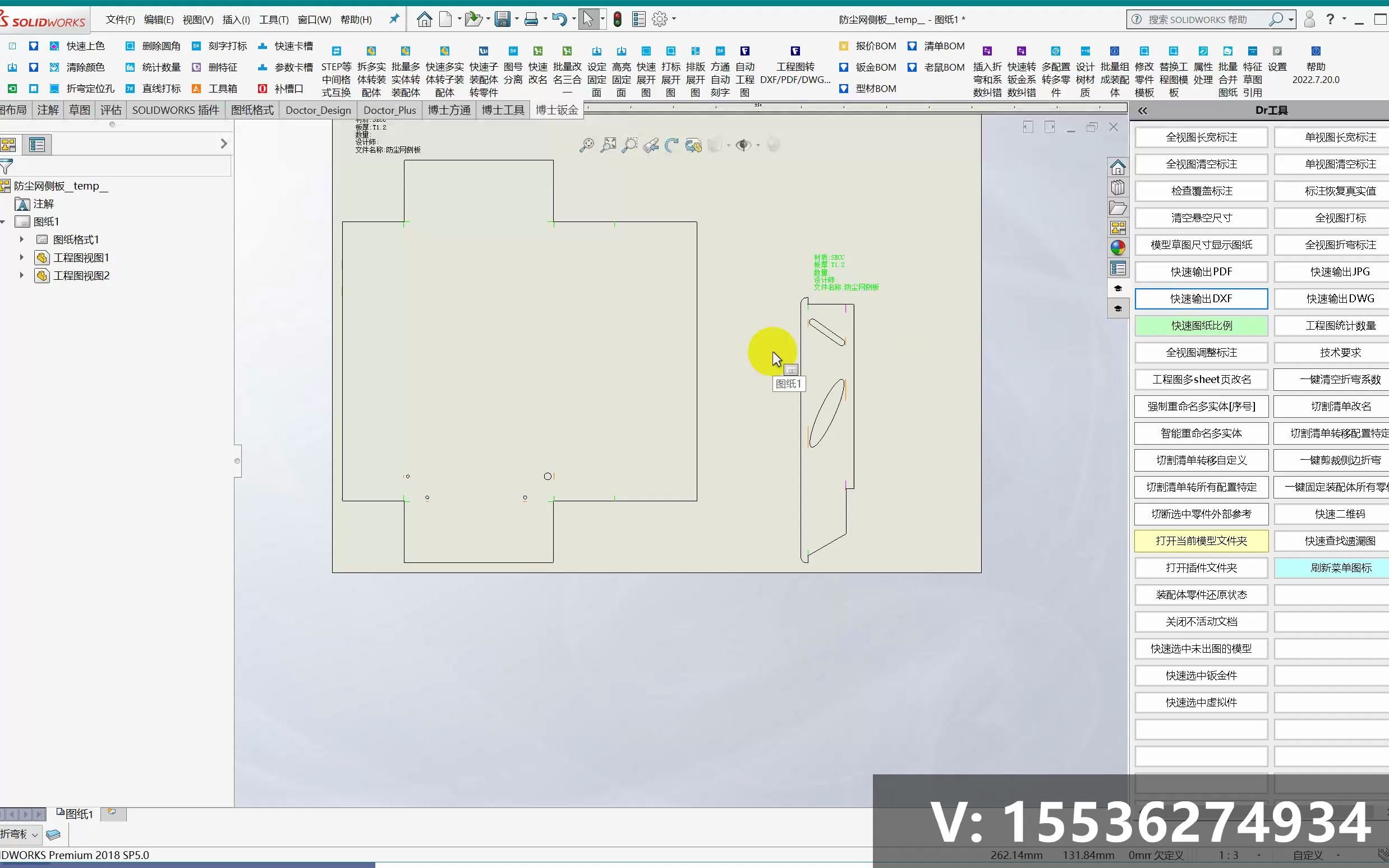
Task: Select the 注解 item in the tree
Action: [43, 204]
